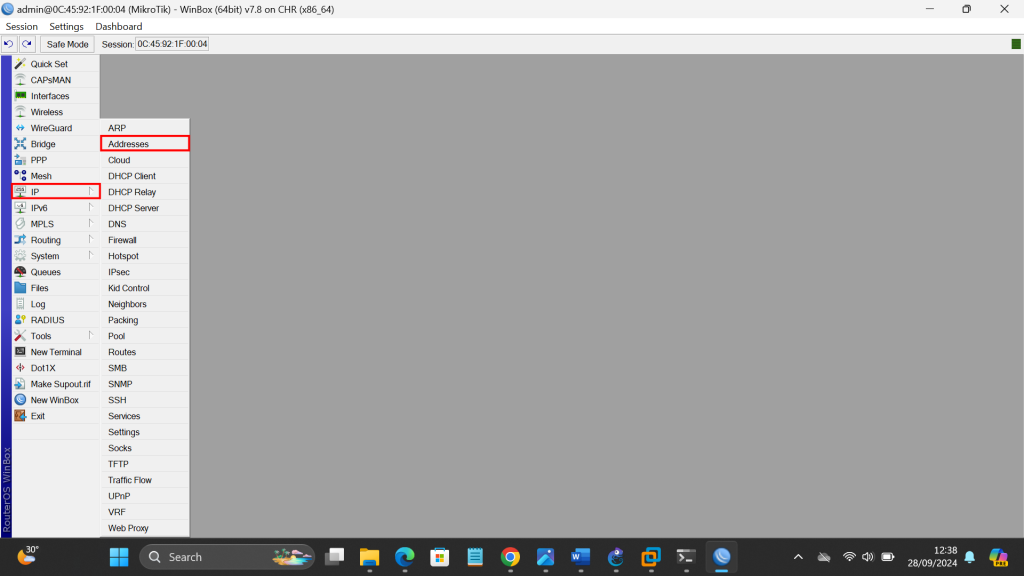
Task: Open the Bridge configuration
Action: [43, 144]
